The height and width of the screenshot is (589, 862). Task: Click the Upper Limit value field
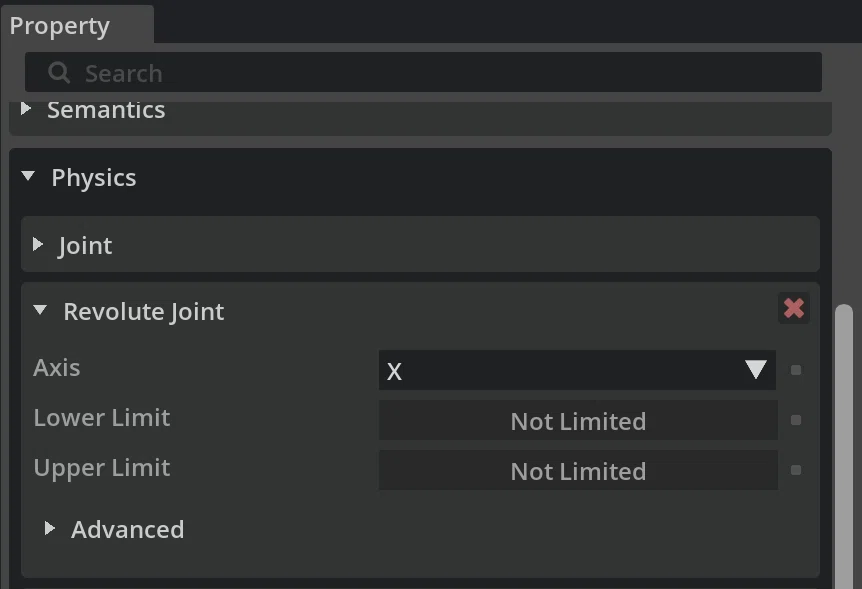click(578, 470)
